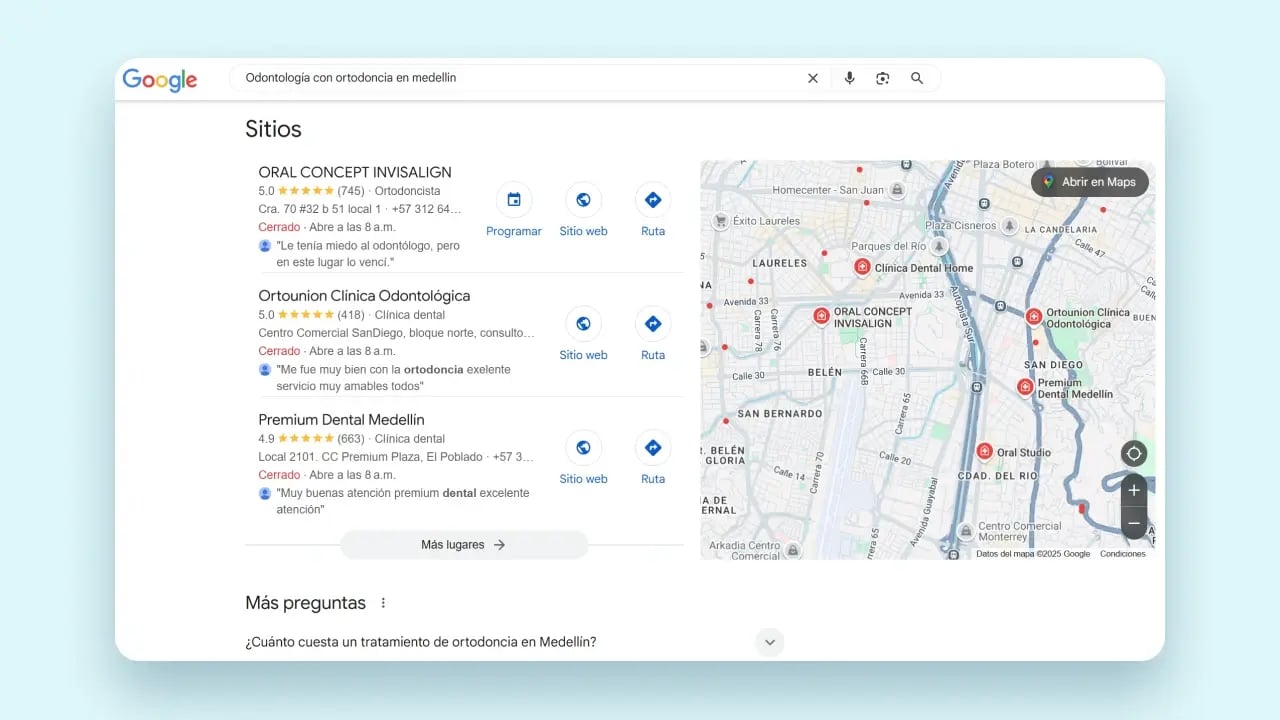Open ORAL CONCEPT INVISALIGN listing title
This screenshot has width=1280, height=720.
point(355,172)
